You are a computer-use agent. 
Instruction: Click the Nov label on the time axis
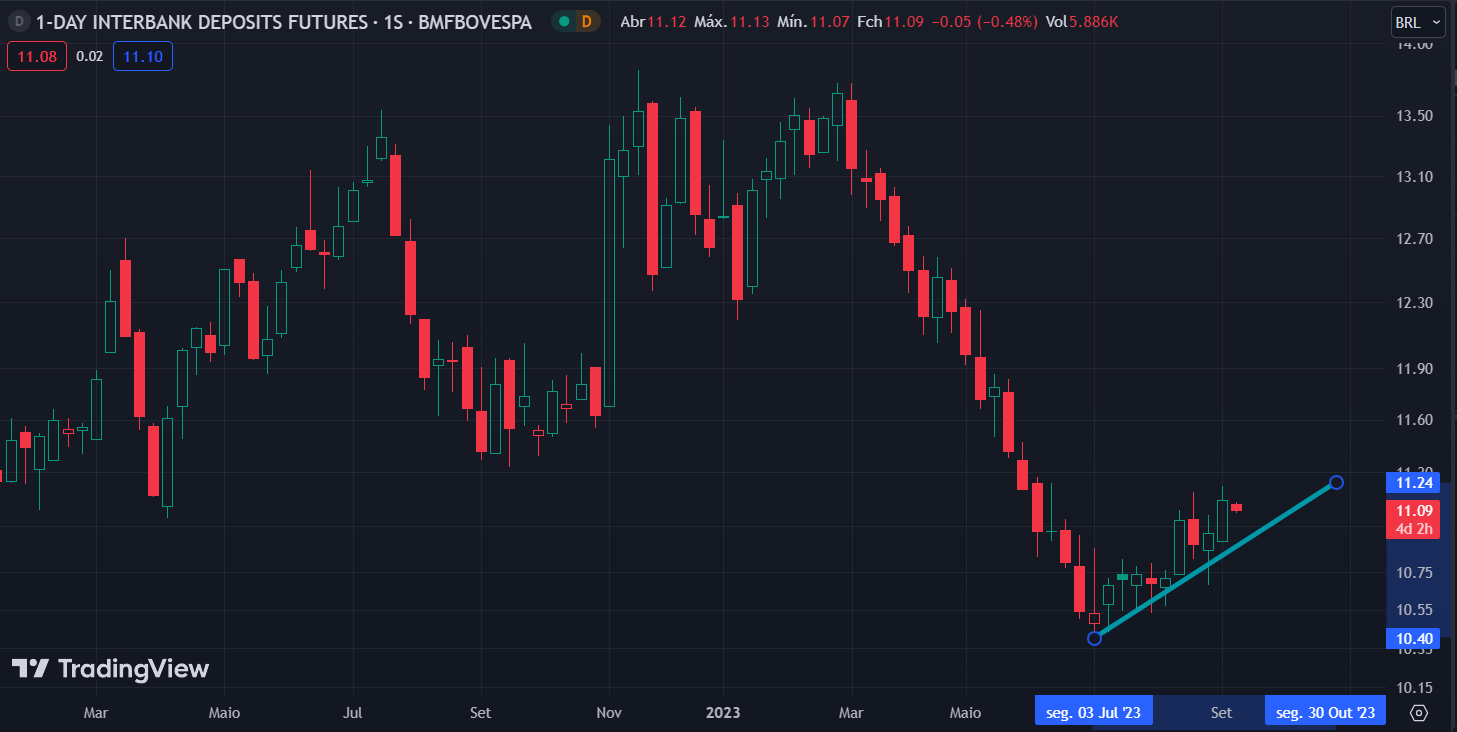pos(609,713)
